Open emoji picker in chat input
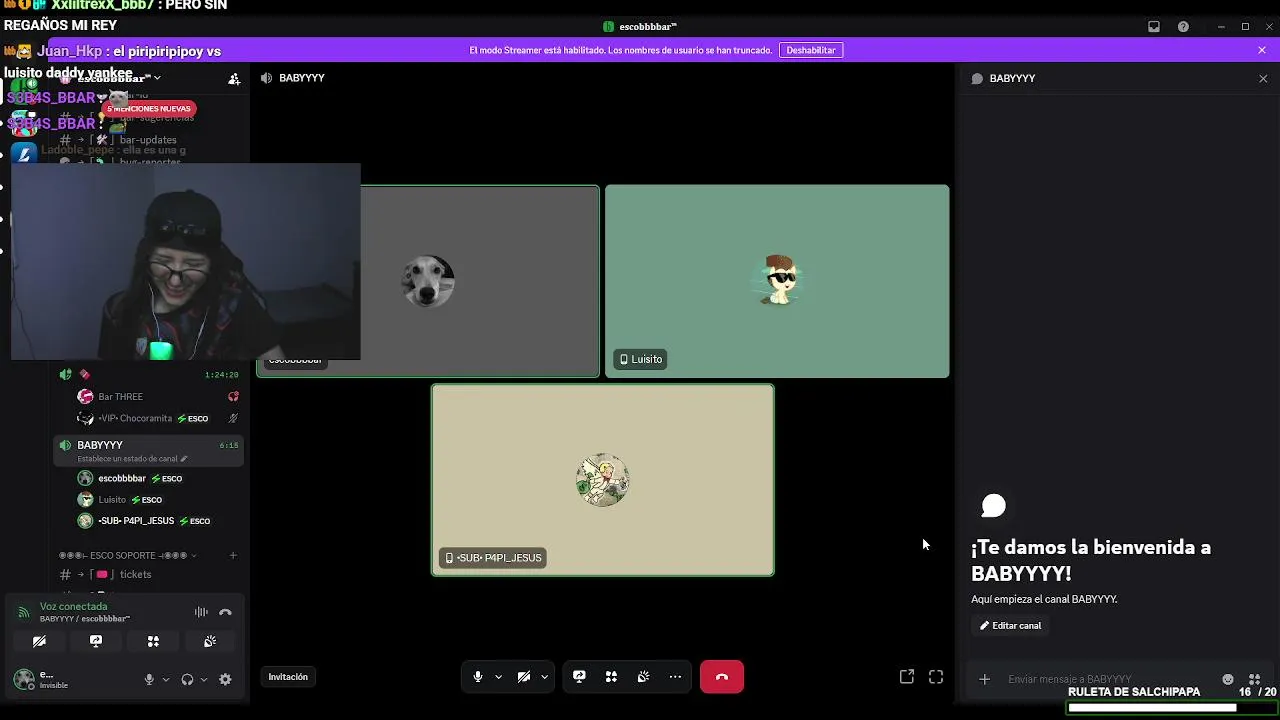 tap(1228, 679)
